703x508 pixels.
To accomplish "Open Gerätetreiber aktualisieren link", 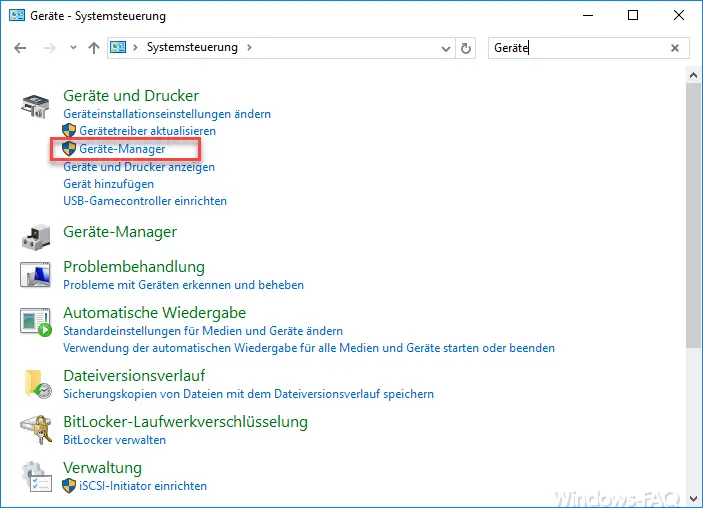I will coord(148,131).
